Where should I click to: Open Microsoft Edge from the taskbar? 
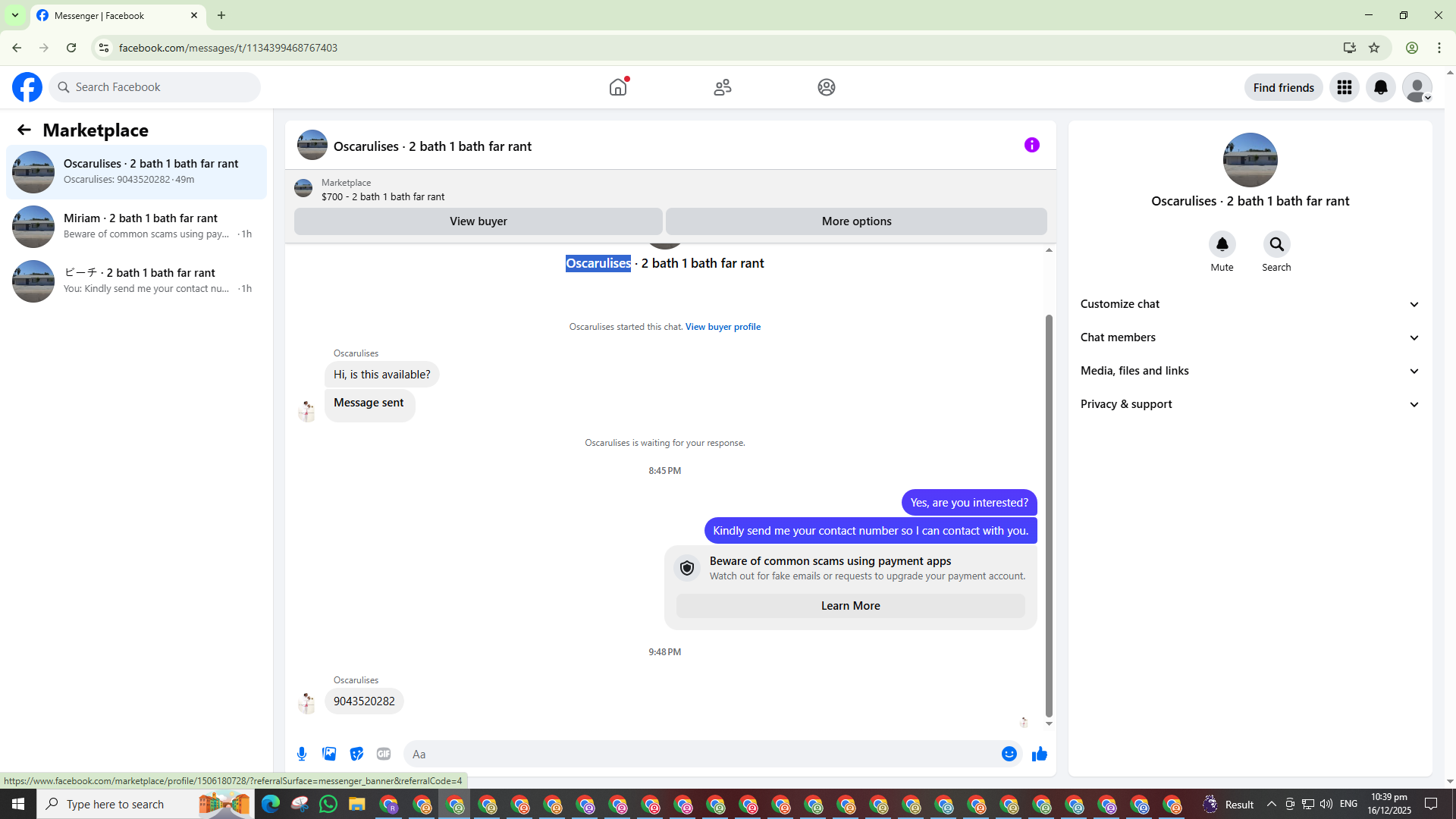click(x=271, y=804)
